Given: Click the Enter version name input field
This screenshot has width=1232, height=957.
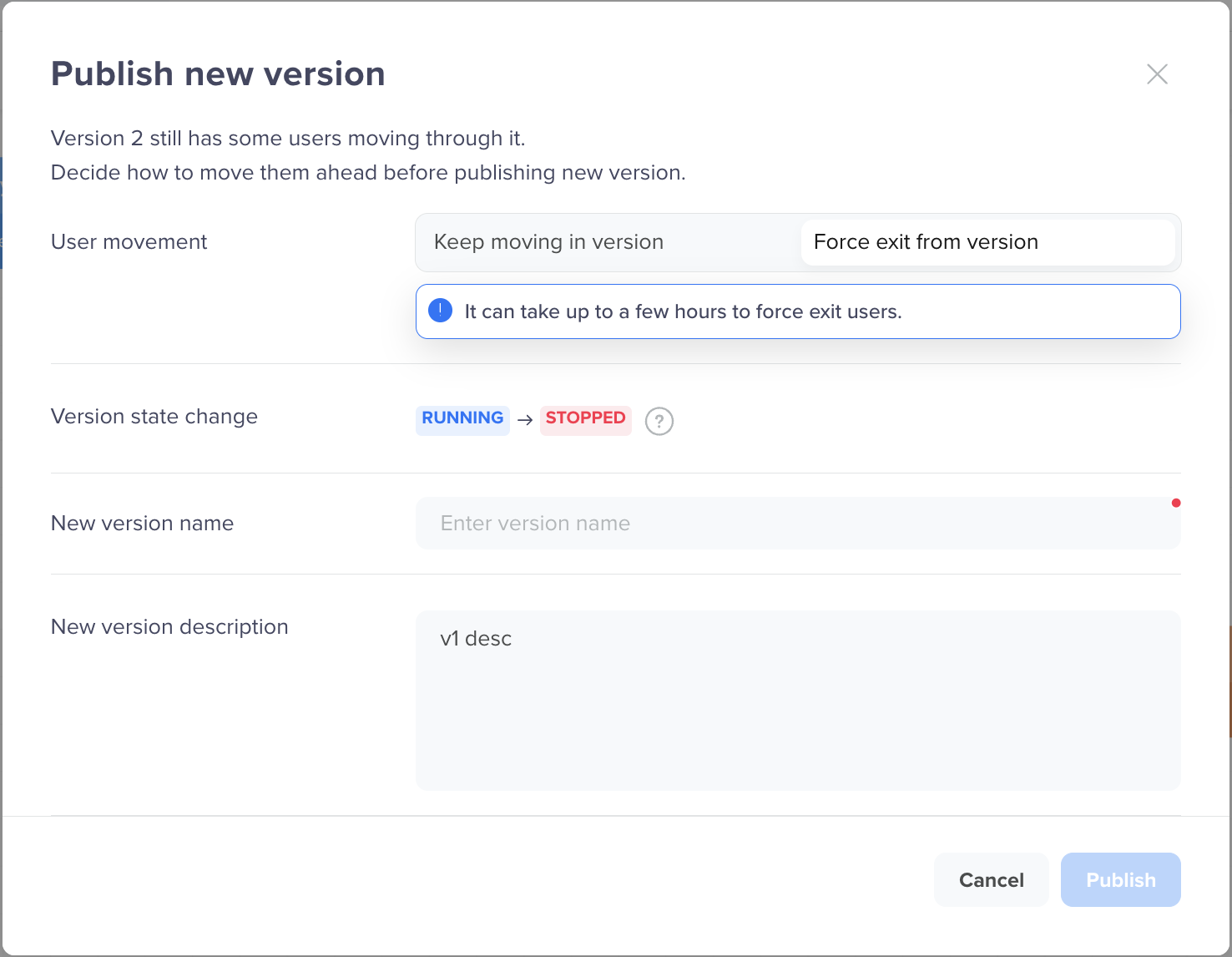Looking at the screenshot, I should (798, 523).
